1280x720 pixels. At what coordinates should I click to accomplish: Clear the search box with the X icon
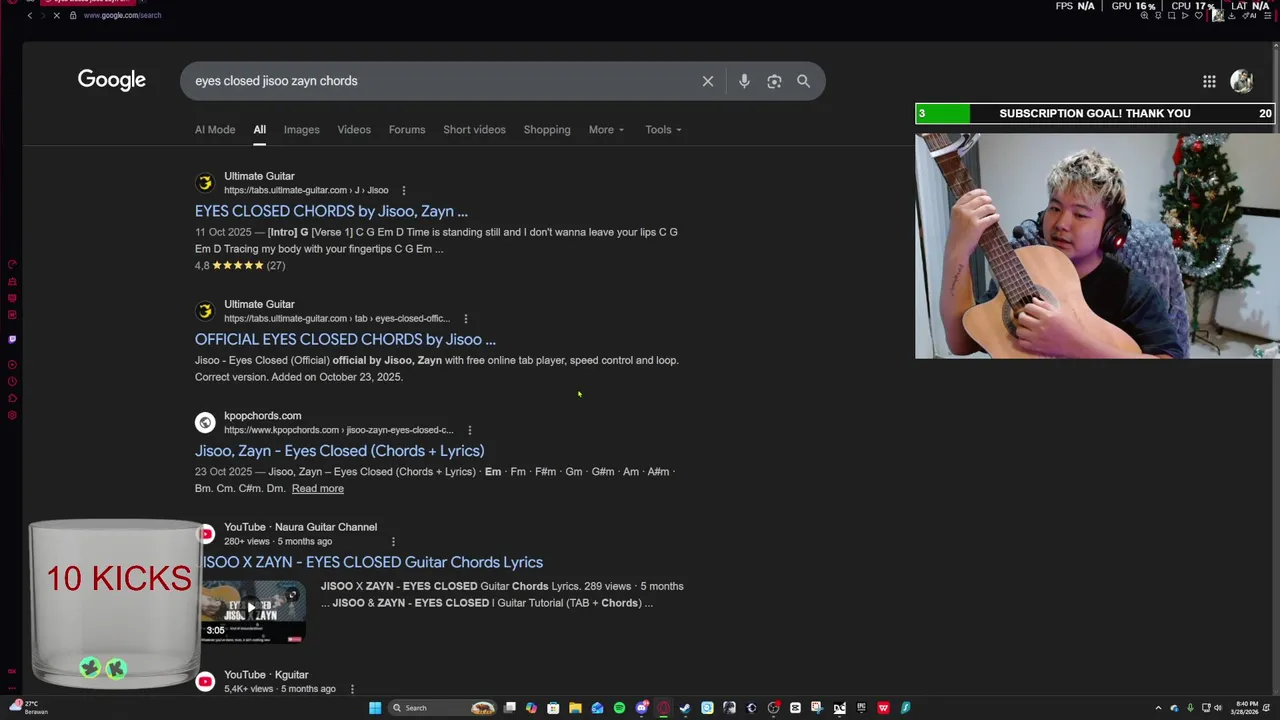[x=708, y=81]
